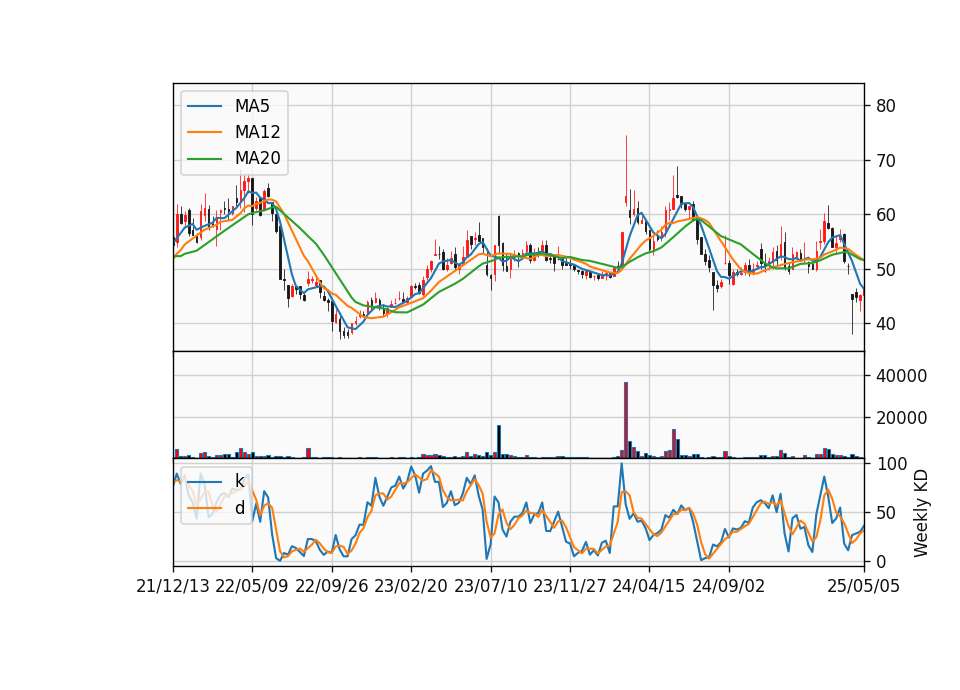Click the 21/12/13 date label

click(173, 586)
